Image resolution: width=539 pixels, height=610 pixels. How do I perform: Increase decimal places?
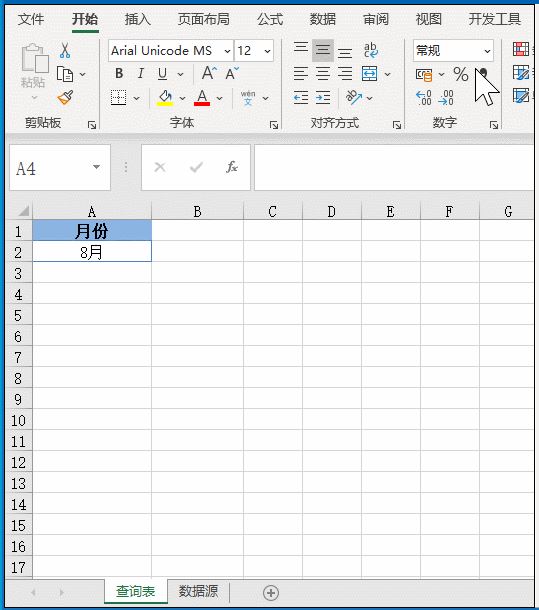click(x=423, y=98)
